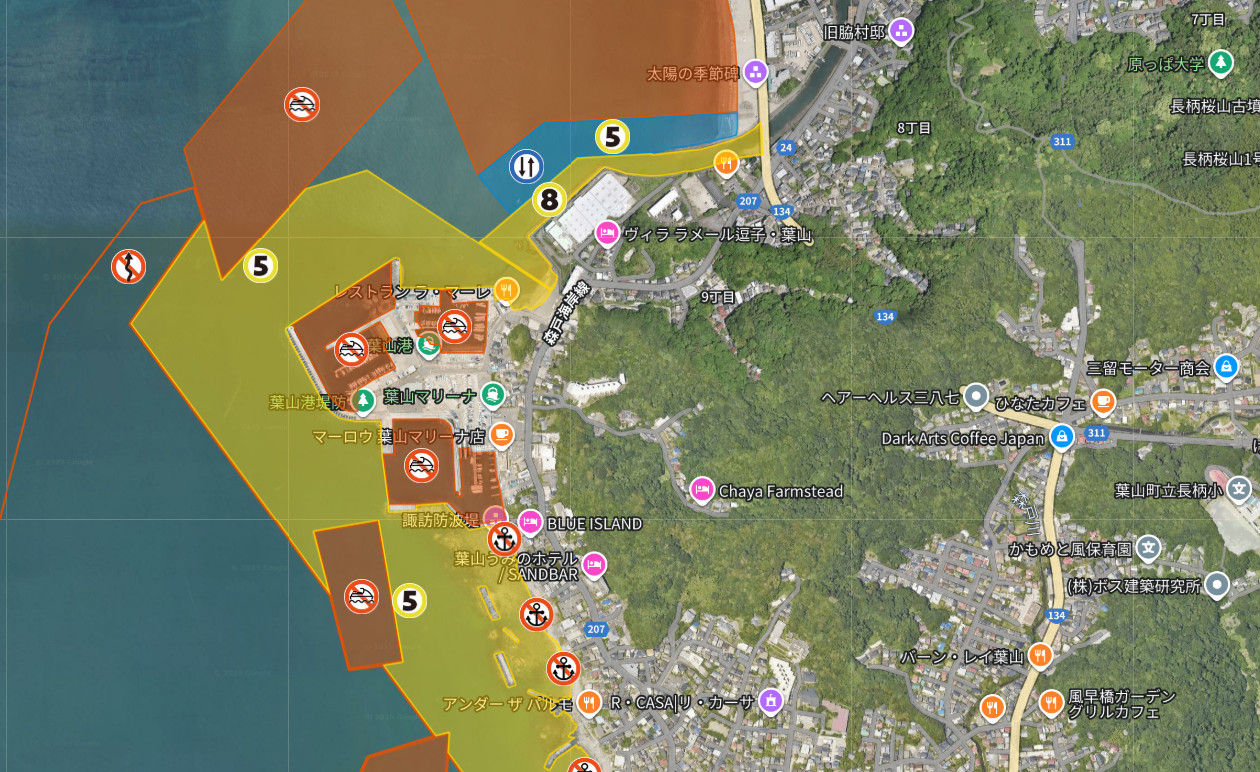Click the no-anchoring marker beside BLUE ISLAND

pos(504,539)
